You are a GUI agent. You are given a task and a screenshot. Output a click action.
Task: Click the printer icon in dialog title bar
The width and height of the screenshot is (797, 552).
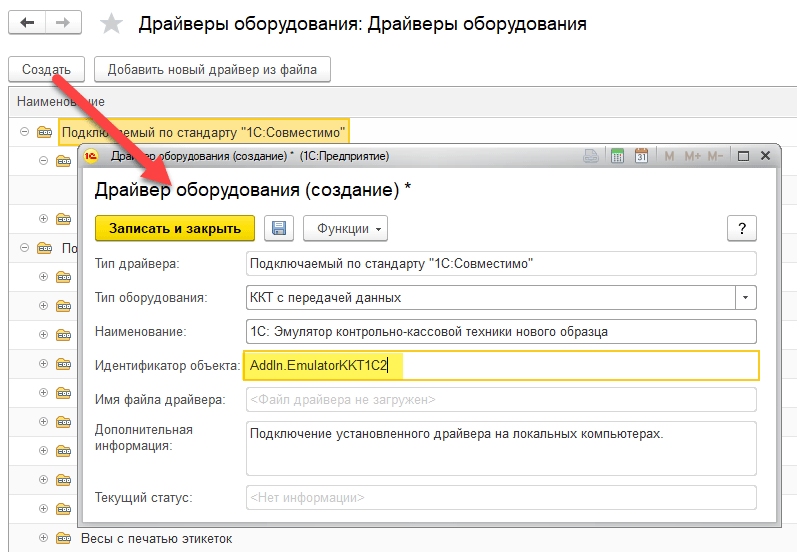click(x=591, y=156)
